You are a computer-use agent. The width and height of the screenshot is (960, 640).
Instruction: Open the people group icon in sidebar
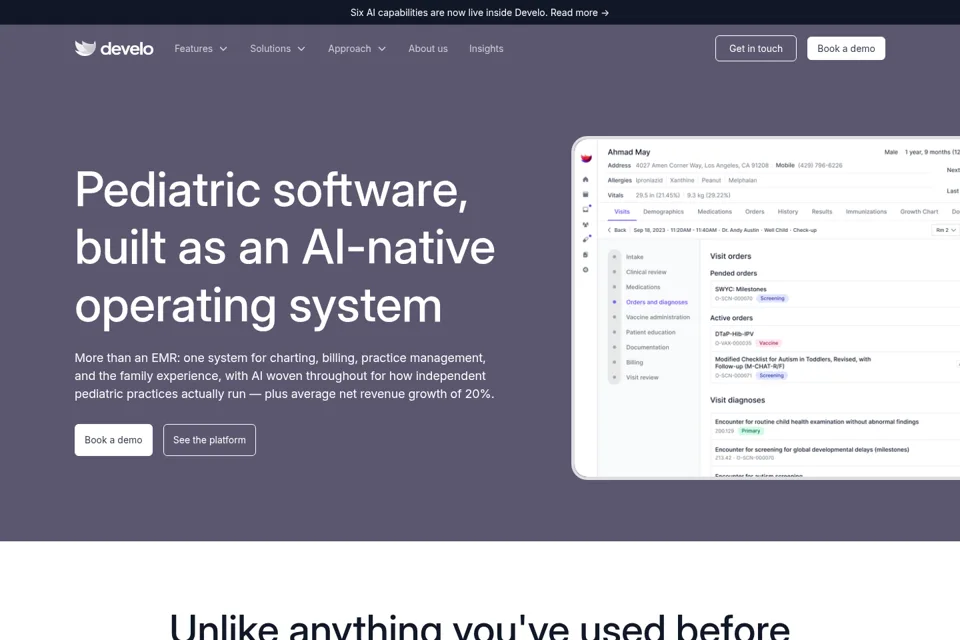click(585, 224)
